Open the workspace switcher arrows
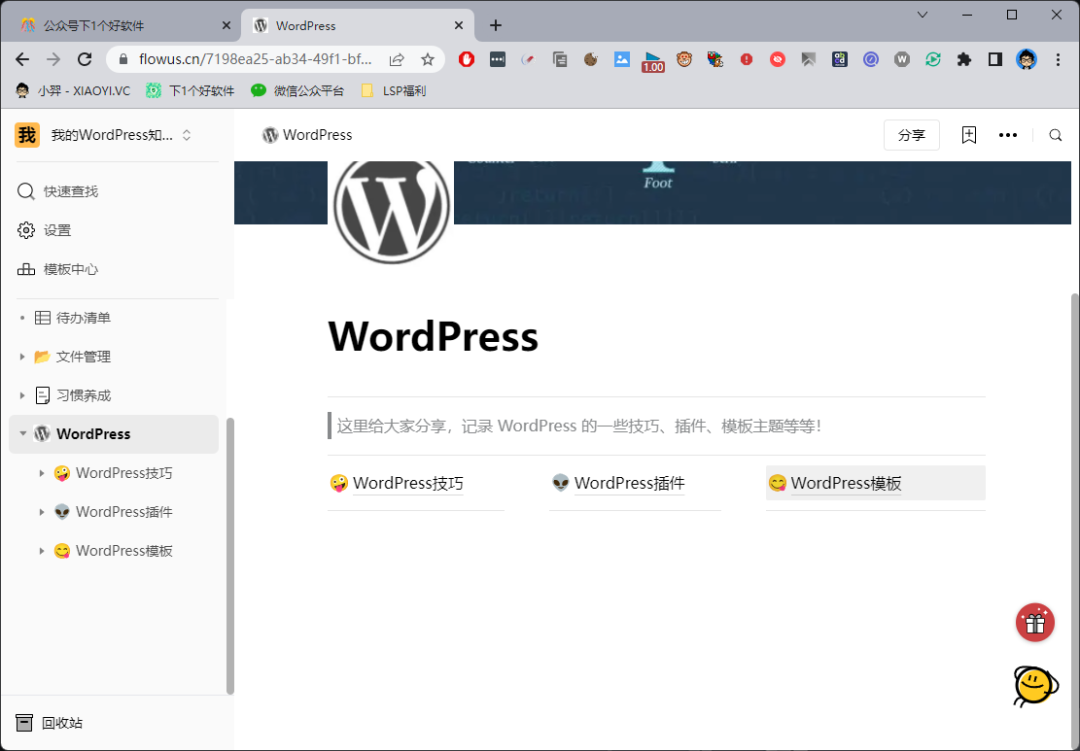 pos(187,135)
